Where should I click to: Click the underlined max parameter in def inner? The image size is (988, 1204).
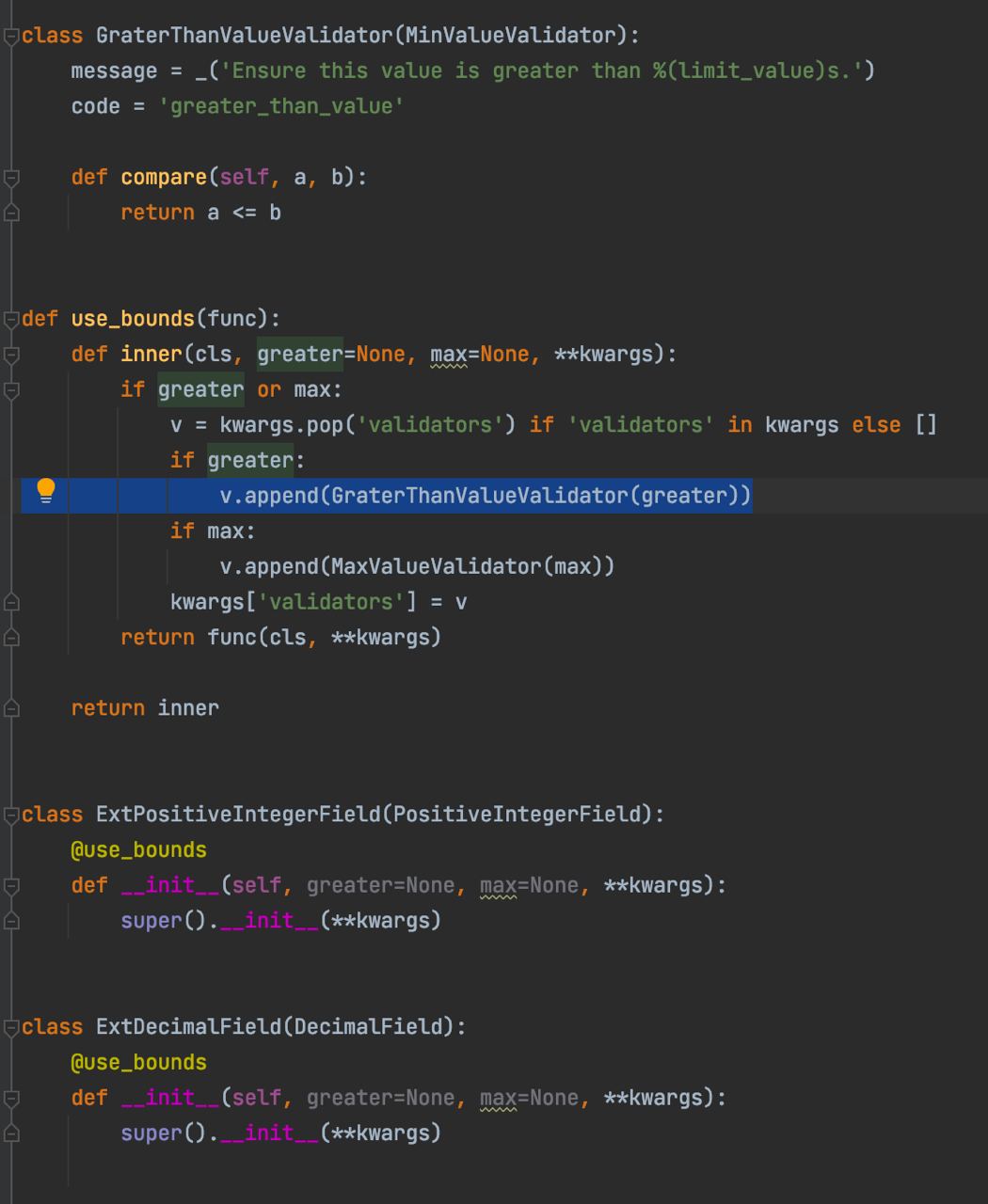(448, 355)
